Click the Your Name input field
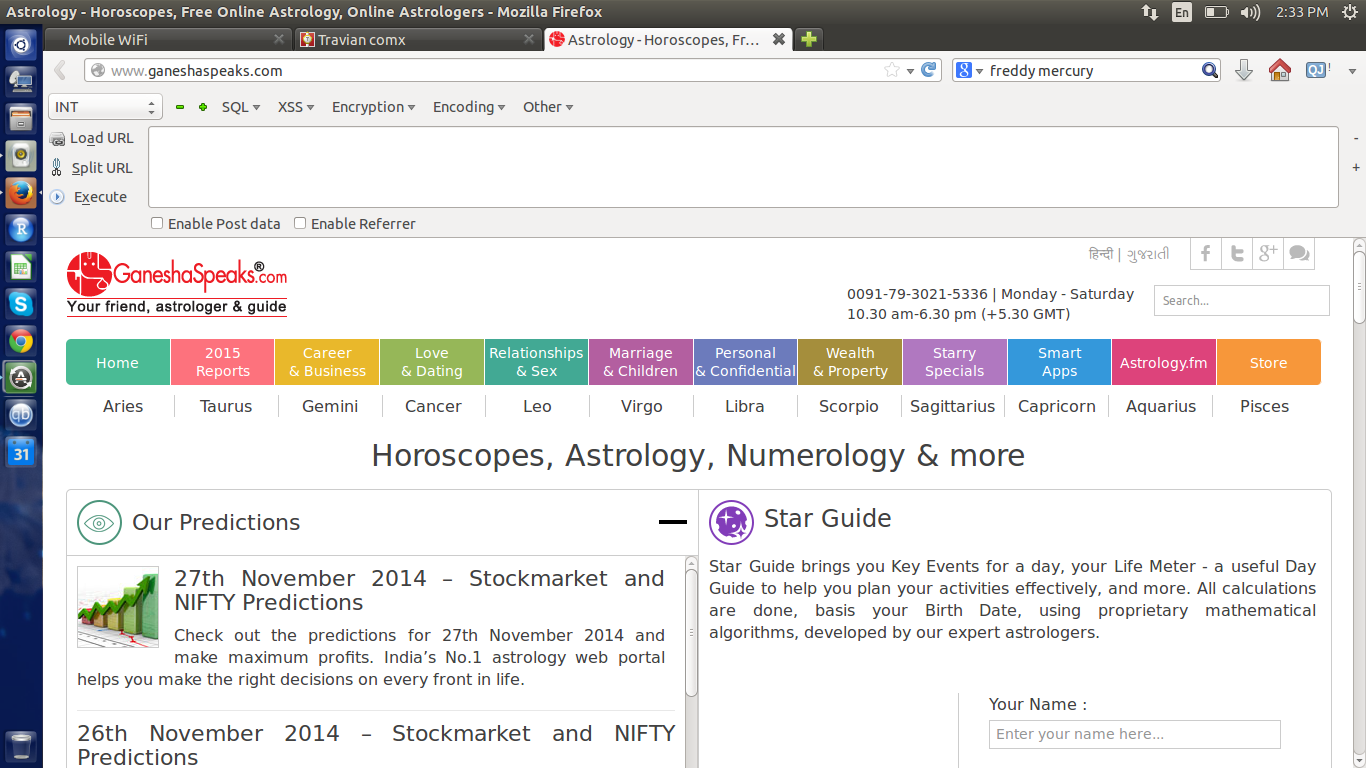 pyautogui.click(x=1134, y=734)
